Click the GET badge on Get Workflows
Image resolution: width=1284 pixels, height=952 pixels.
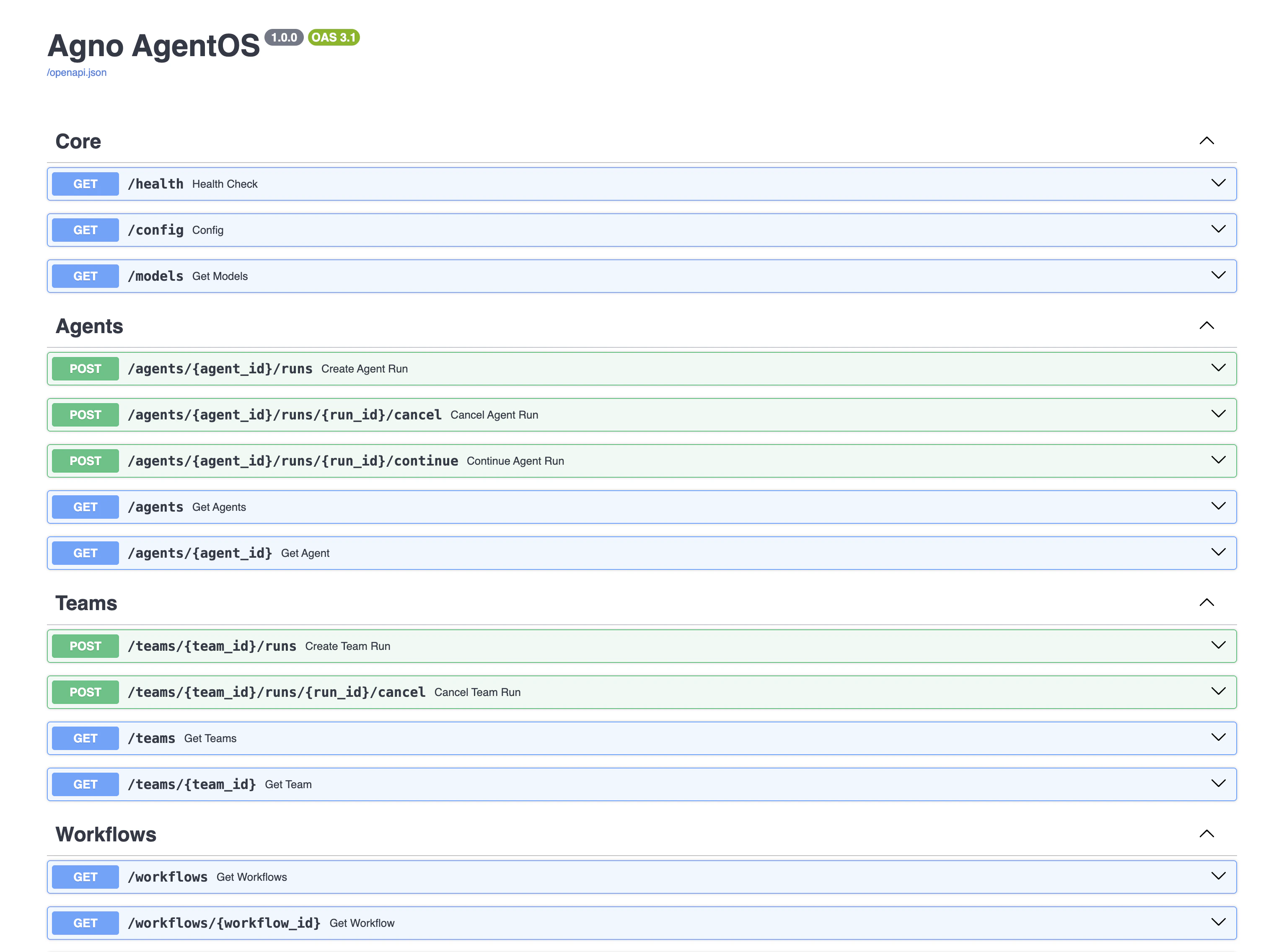tap(85, 877)
